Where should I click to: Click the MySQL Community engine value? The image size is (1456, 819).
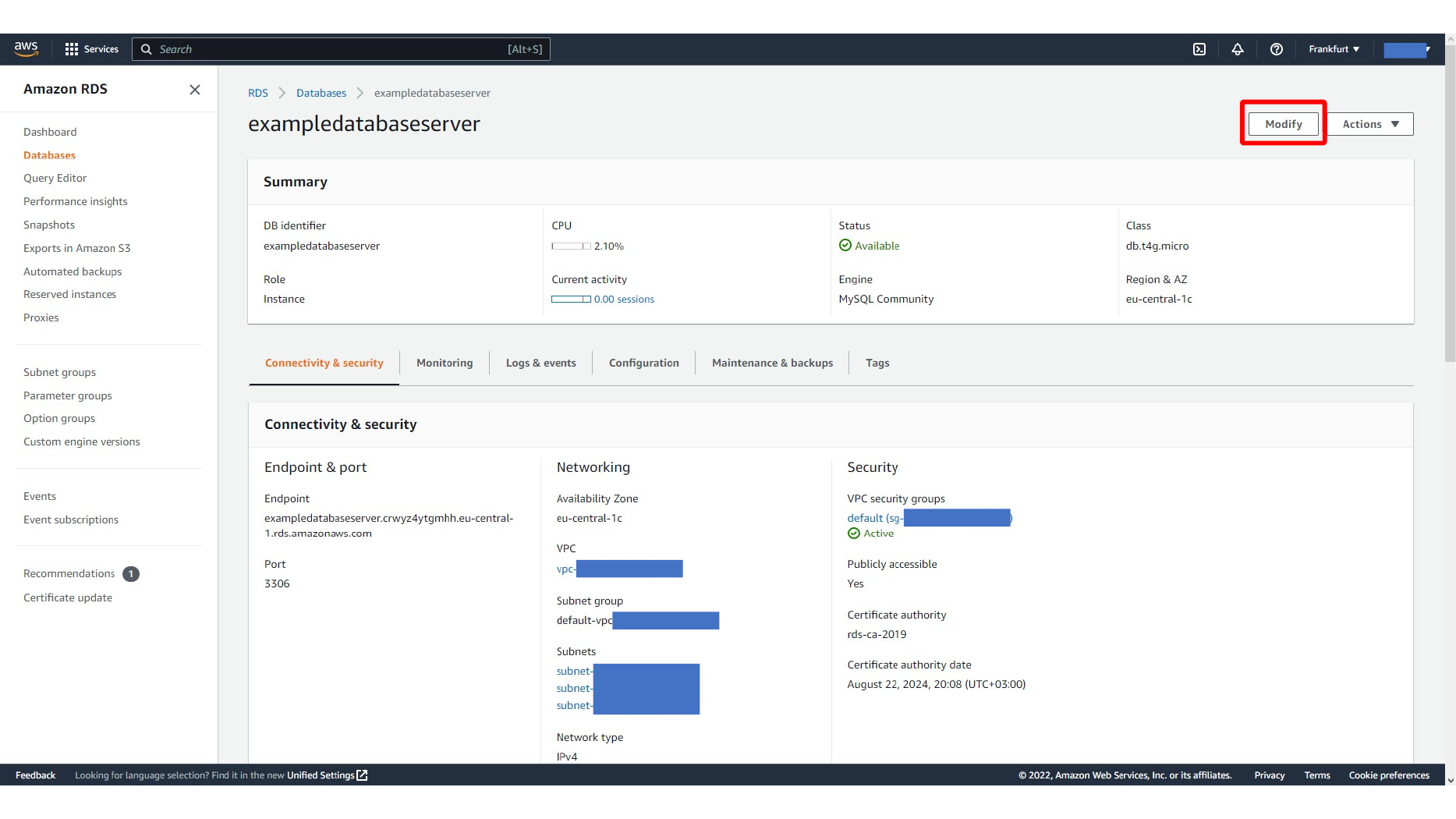click(x=886, y=300)
